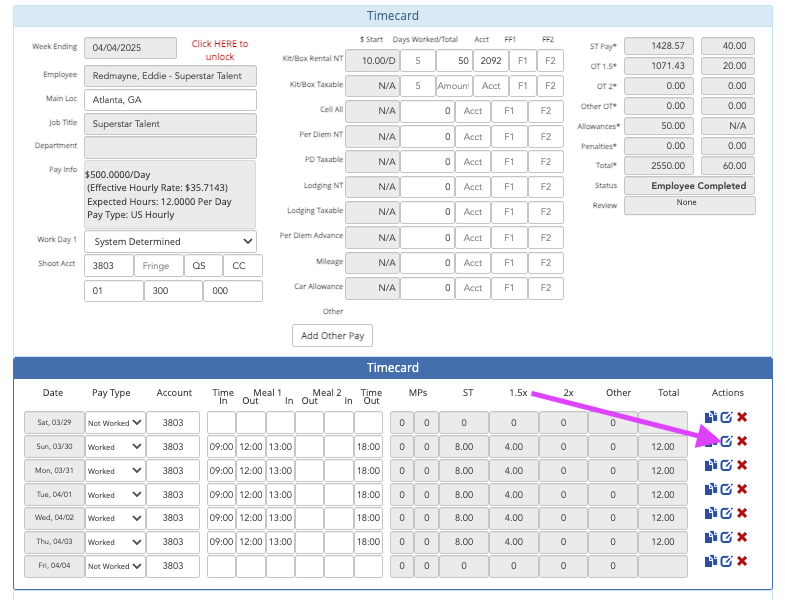Click the Fringe input field
Screen dimensions: 785x600
[159, 265]
